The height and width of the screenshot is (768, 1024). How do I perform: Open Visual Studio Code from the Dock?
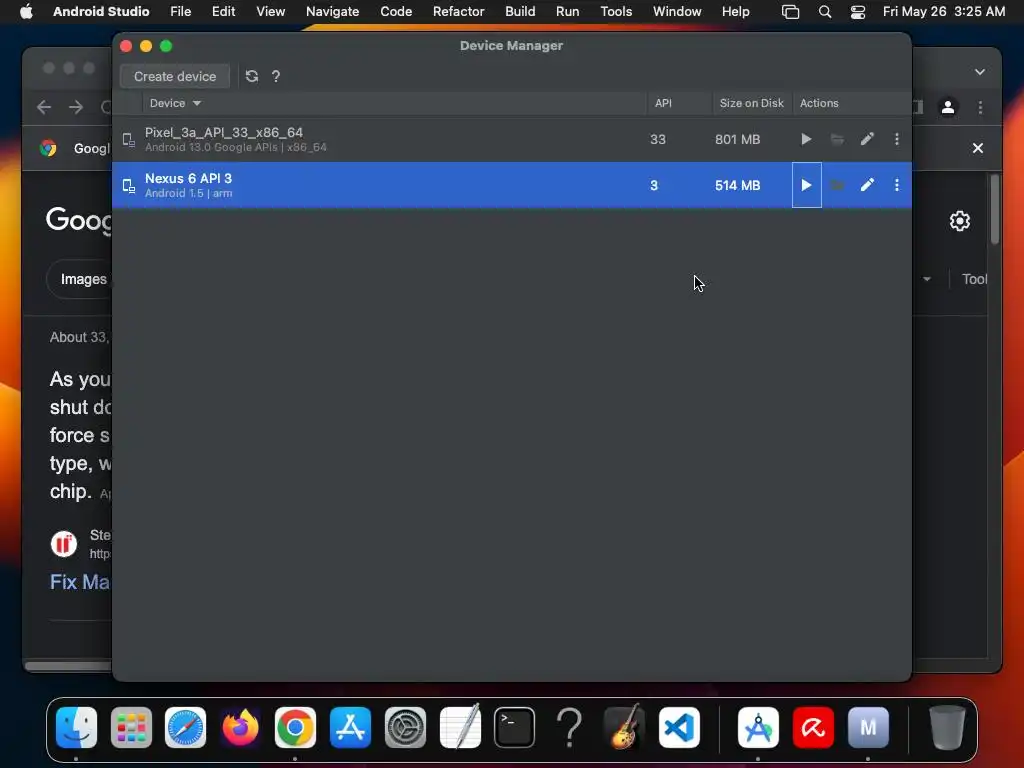pos(679,727)
